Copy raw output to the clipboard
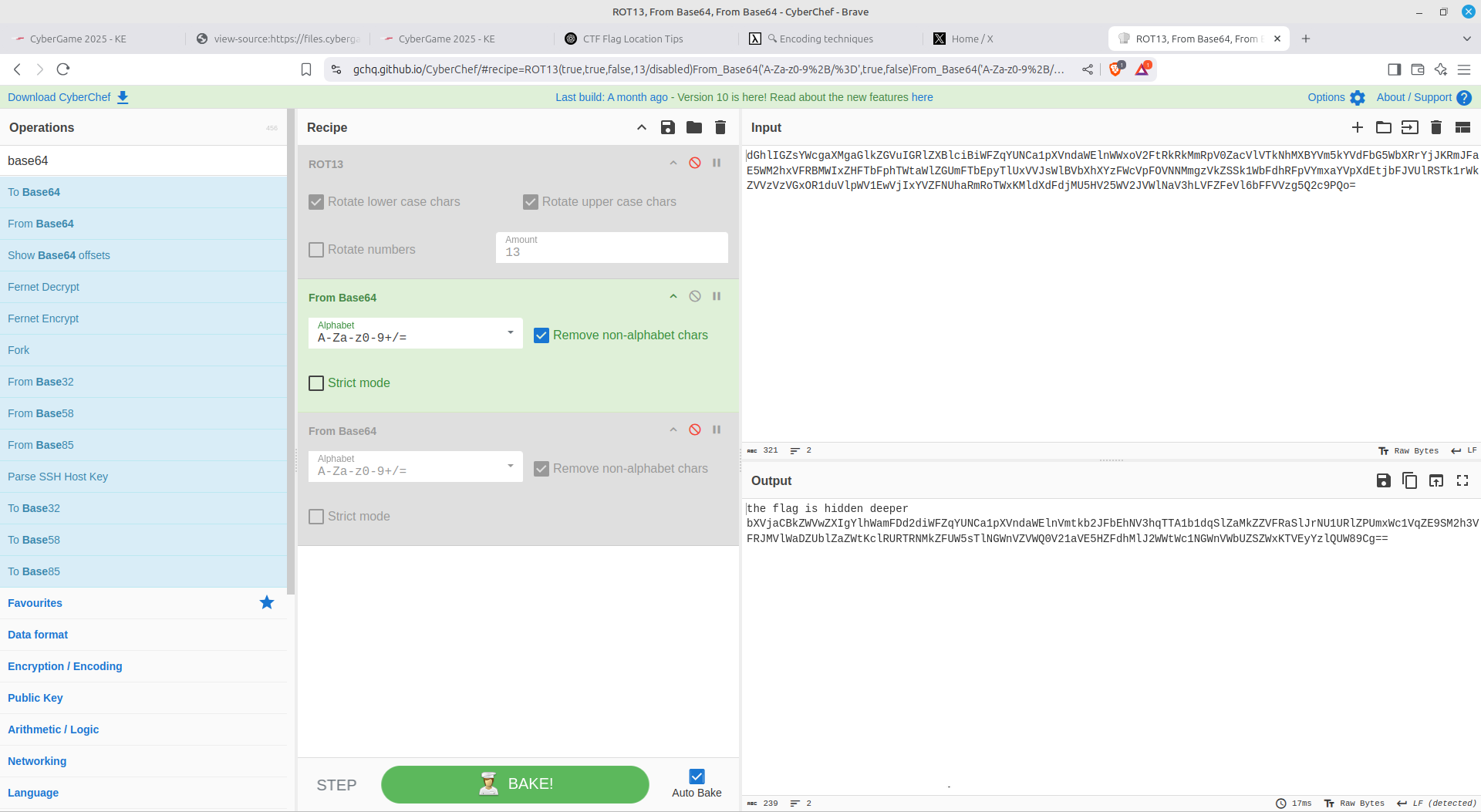Image resolution: width=1481 pixels, height=812 pixels. 1410,480
